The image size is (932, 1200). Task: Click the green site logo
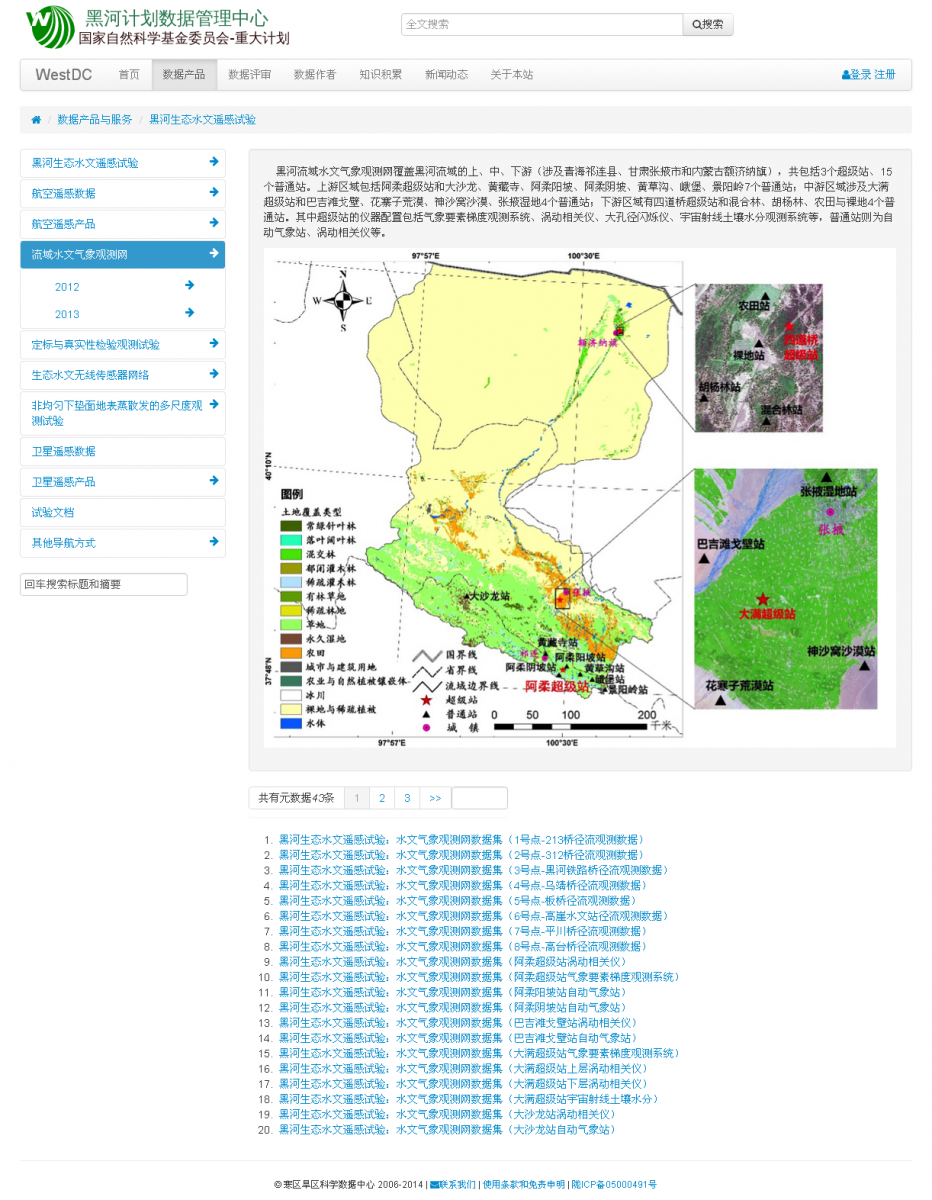click(x=50, y=27)
